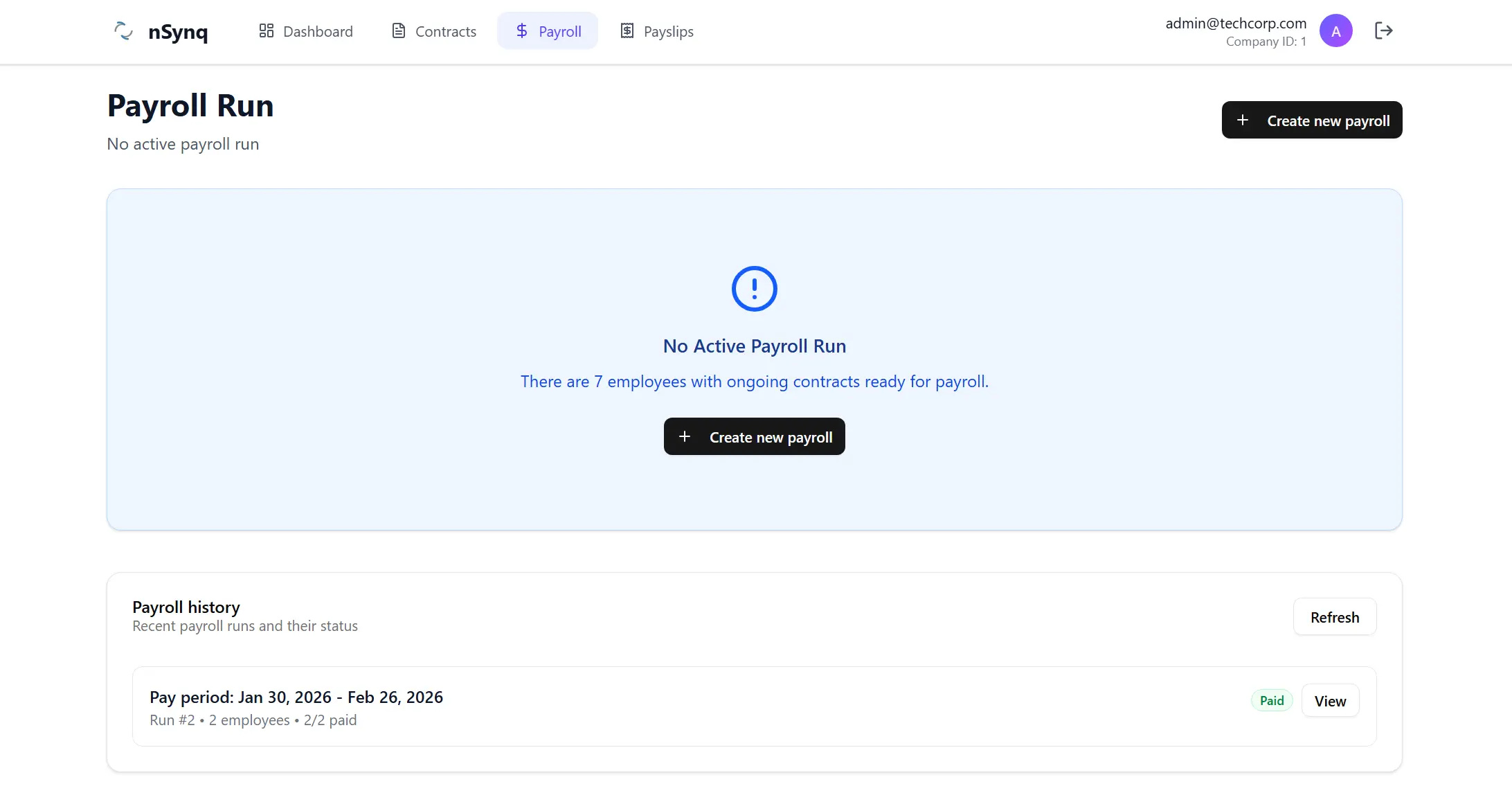
Task: Open the purple avatar badge labeled A
Action: coord(1335,30)
